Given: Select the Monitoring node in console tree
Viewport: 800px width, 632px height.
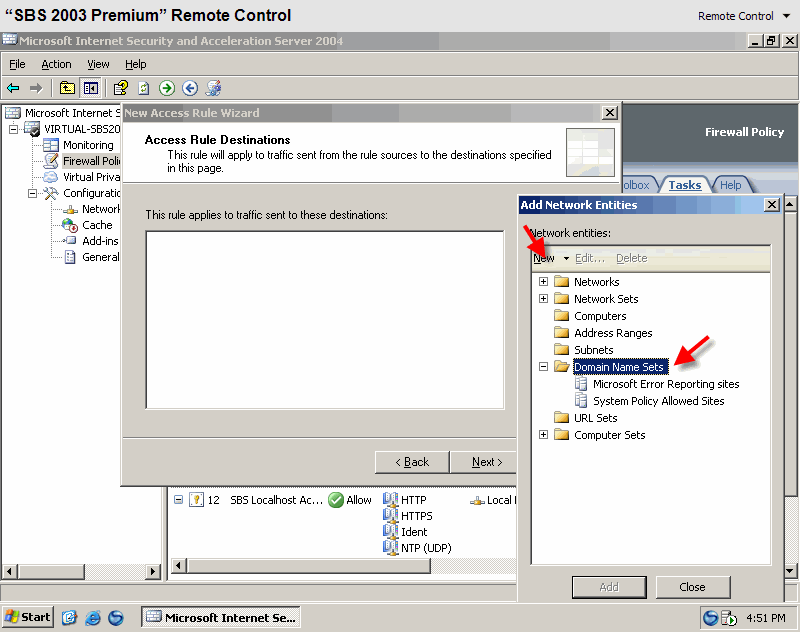Looking at the screenshot, I should (x=88, y=145).
